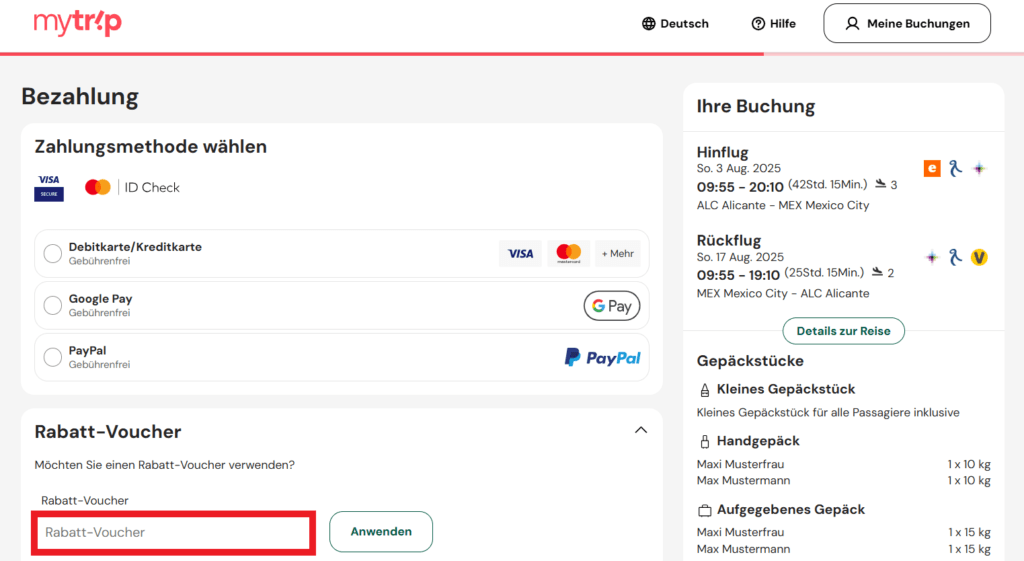Click Max Mustermann under Aufgegebenes Gepäck
This screenshot has height=561, width=1024.
coord(743,549)
